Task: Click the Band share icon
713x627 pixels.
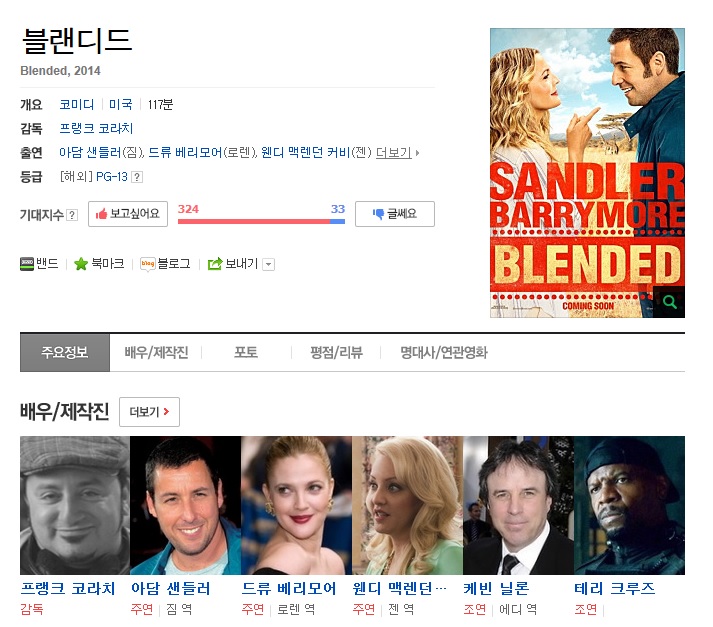Action: pos(27,264)
